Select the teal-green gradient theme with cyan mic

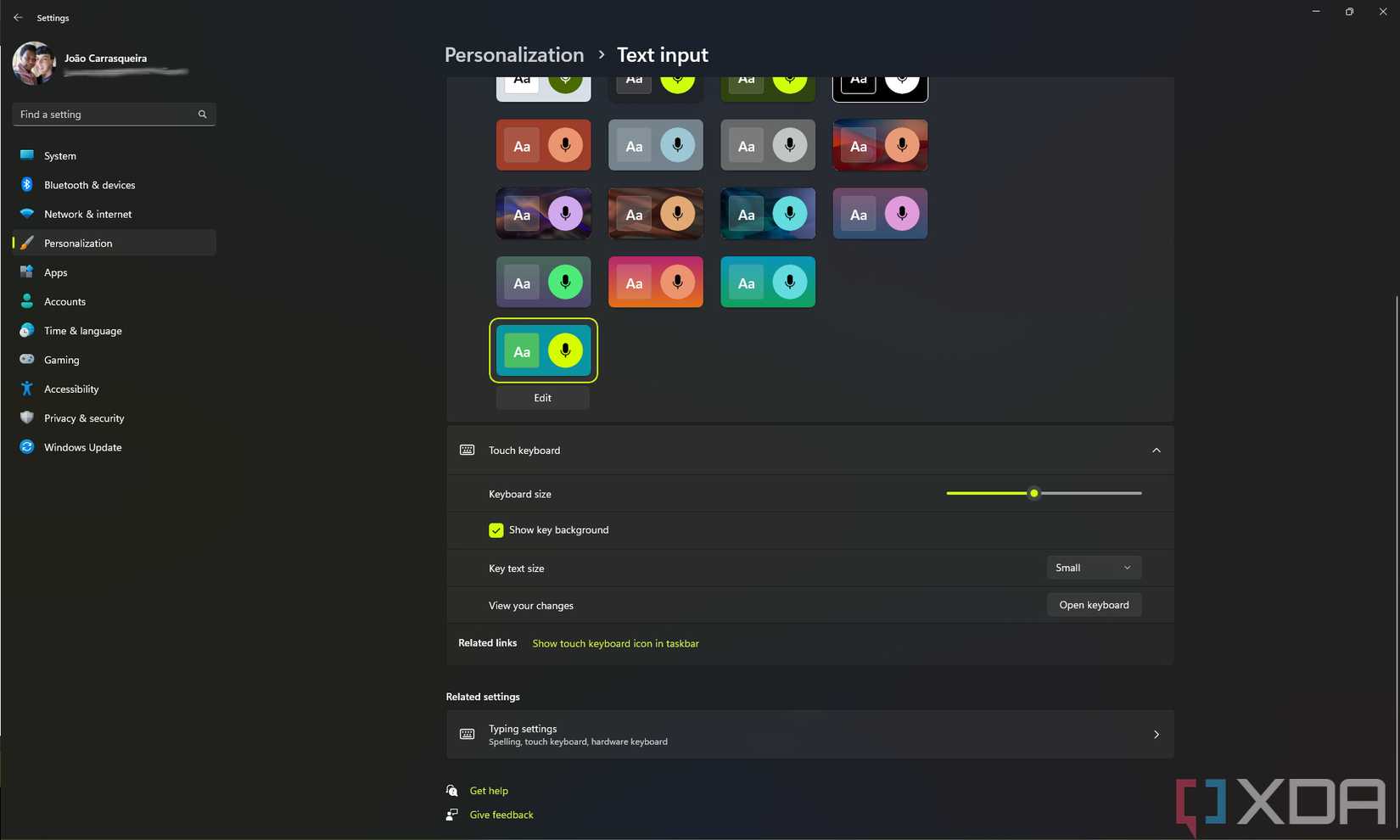pyautogui.click(x=768, y=282)
